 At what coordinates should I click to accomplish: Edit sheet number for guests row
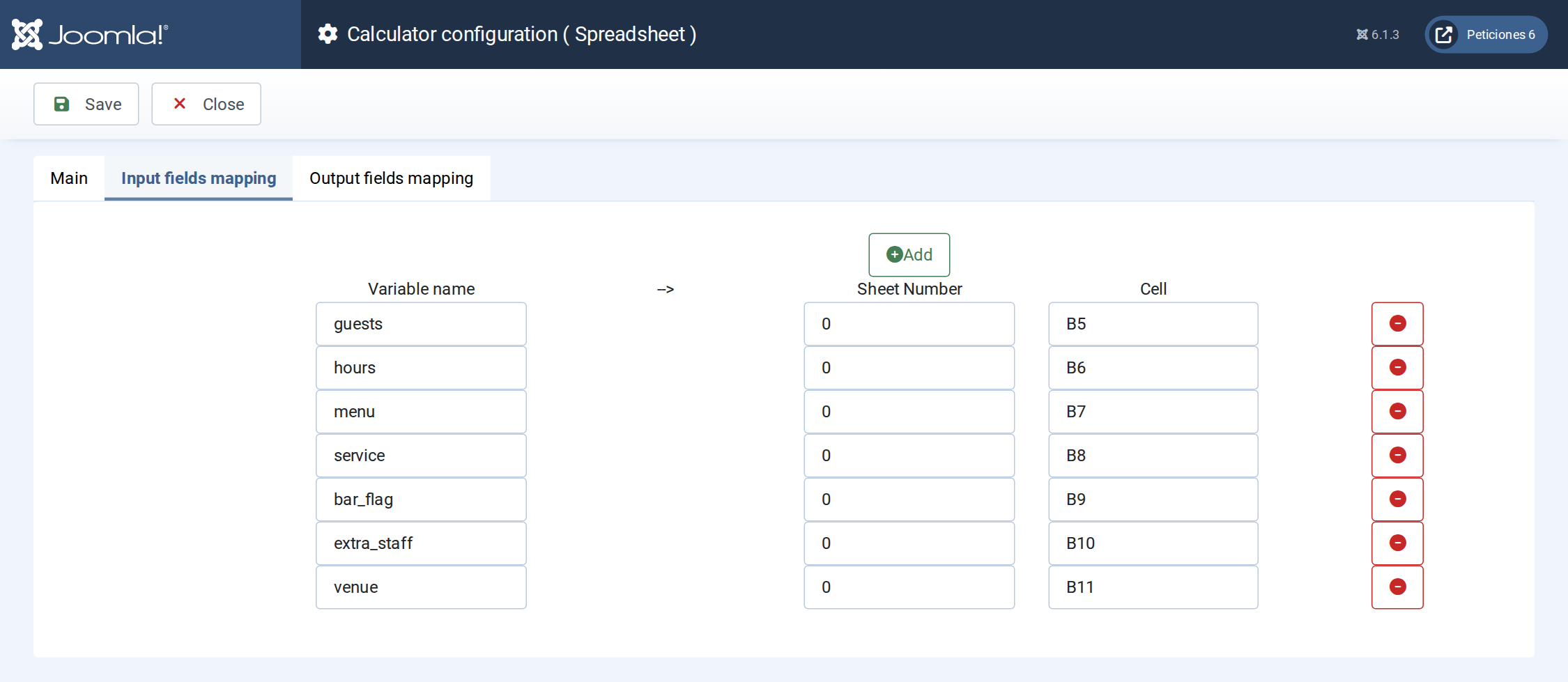(x=909, y=324)
